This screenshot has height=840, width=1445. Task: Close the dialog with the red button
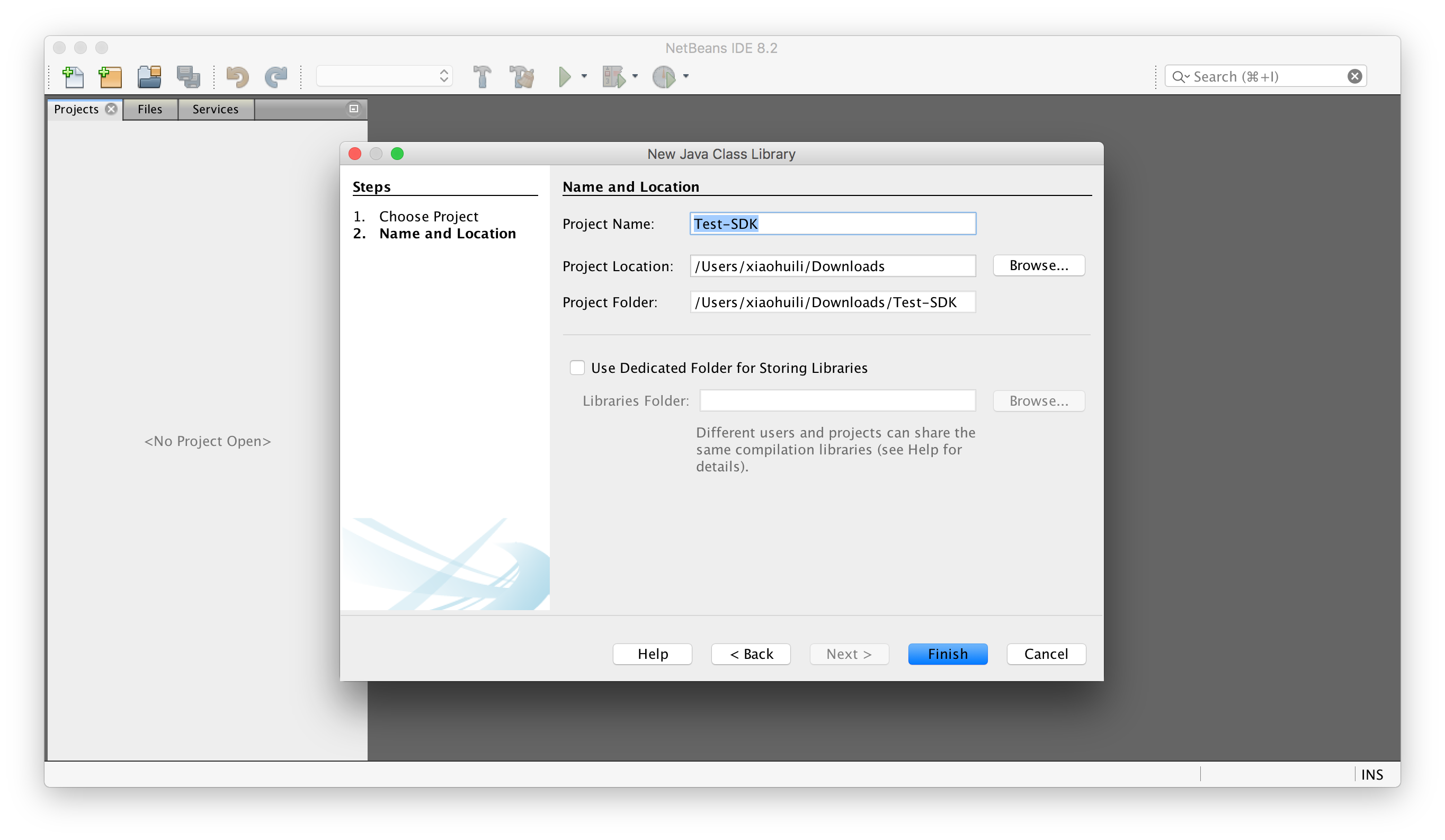[x=355, y=154]
